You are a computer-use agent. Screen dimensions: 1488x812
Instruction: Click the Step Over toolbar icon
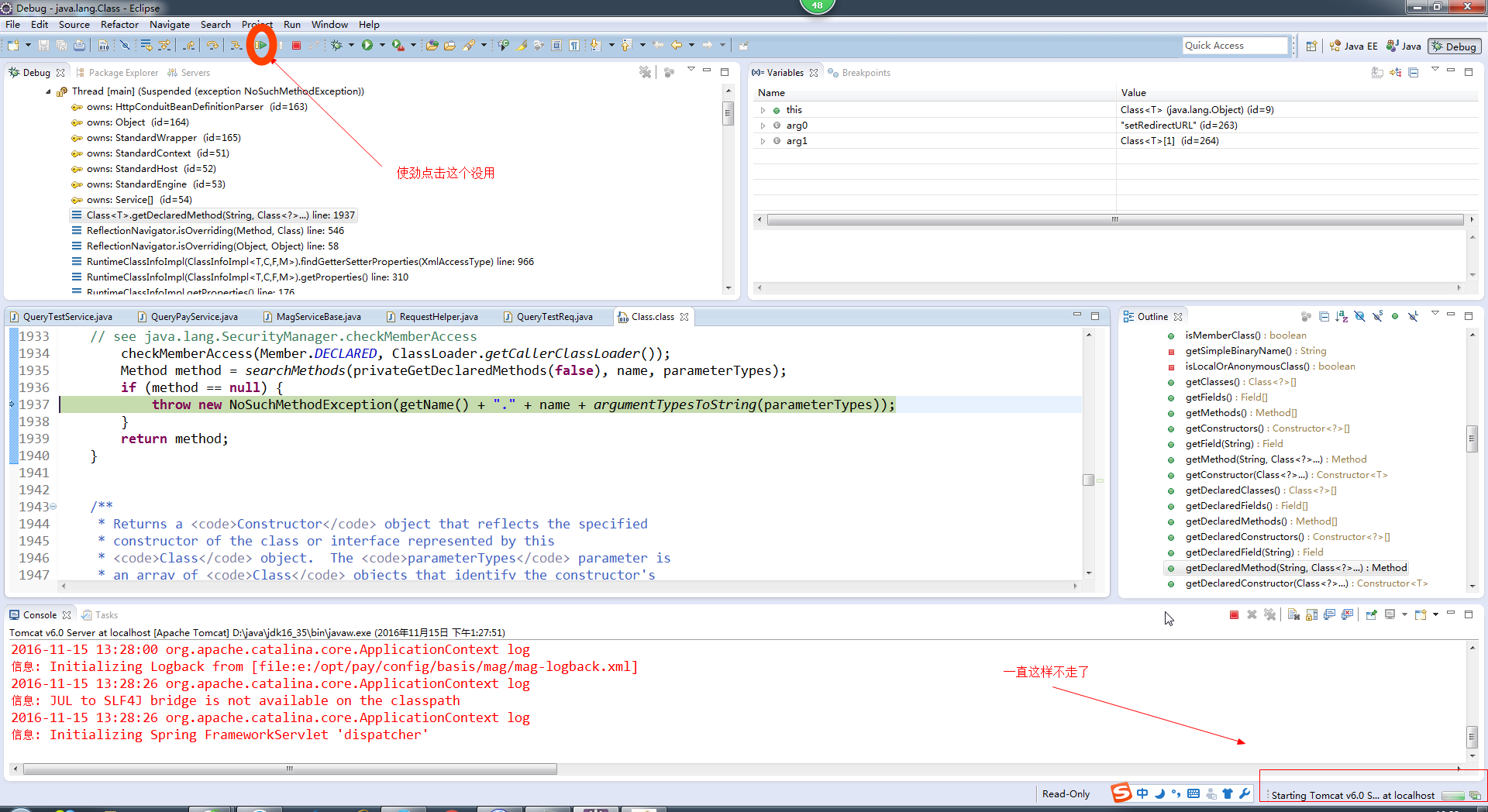pos(212,46)
